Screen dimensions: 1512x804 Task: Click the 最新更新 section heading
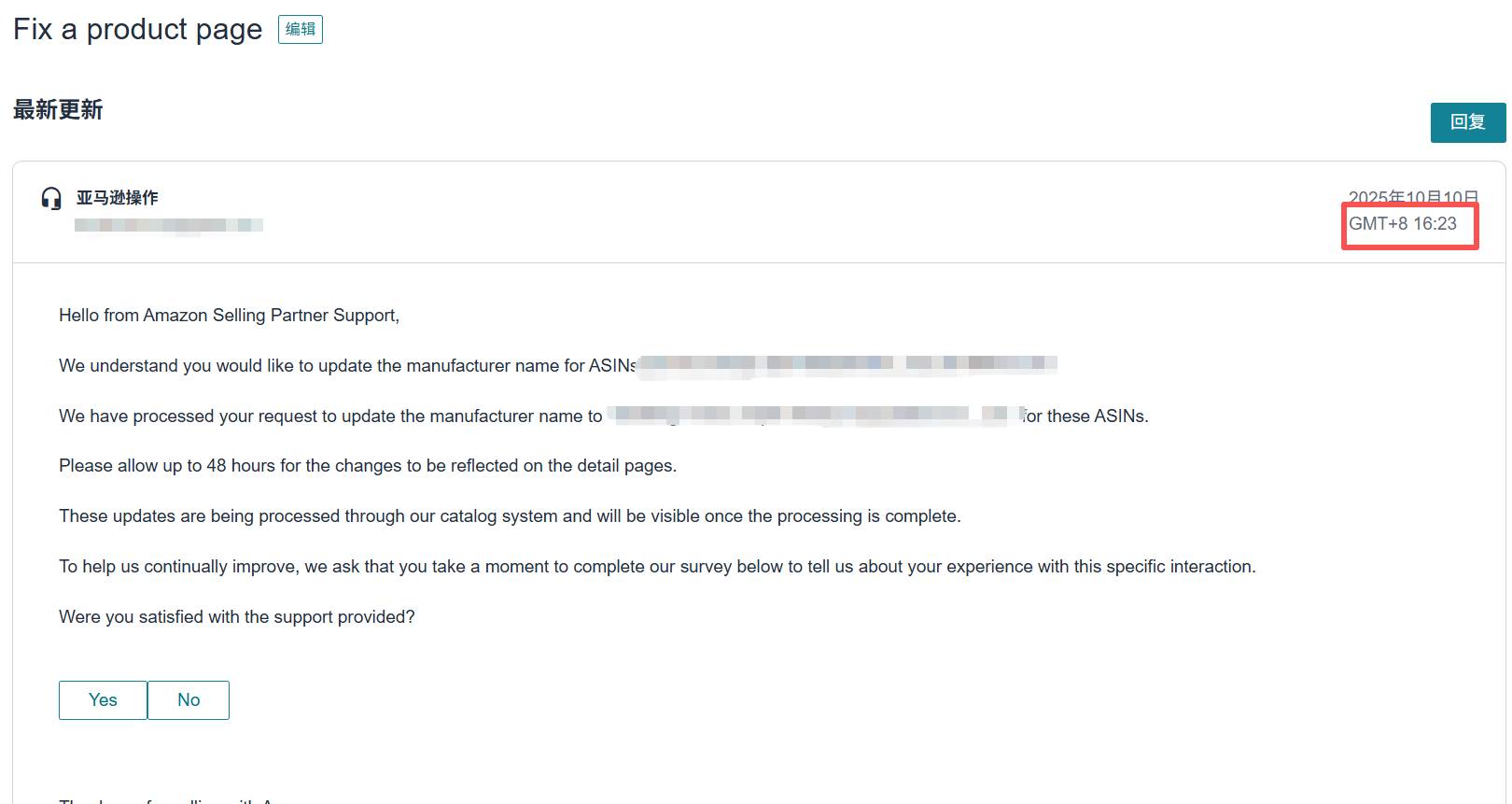tap(58, 110)
